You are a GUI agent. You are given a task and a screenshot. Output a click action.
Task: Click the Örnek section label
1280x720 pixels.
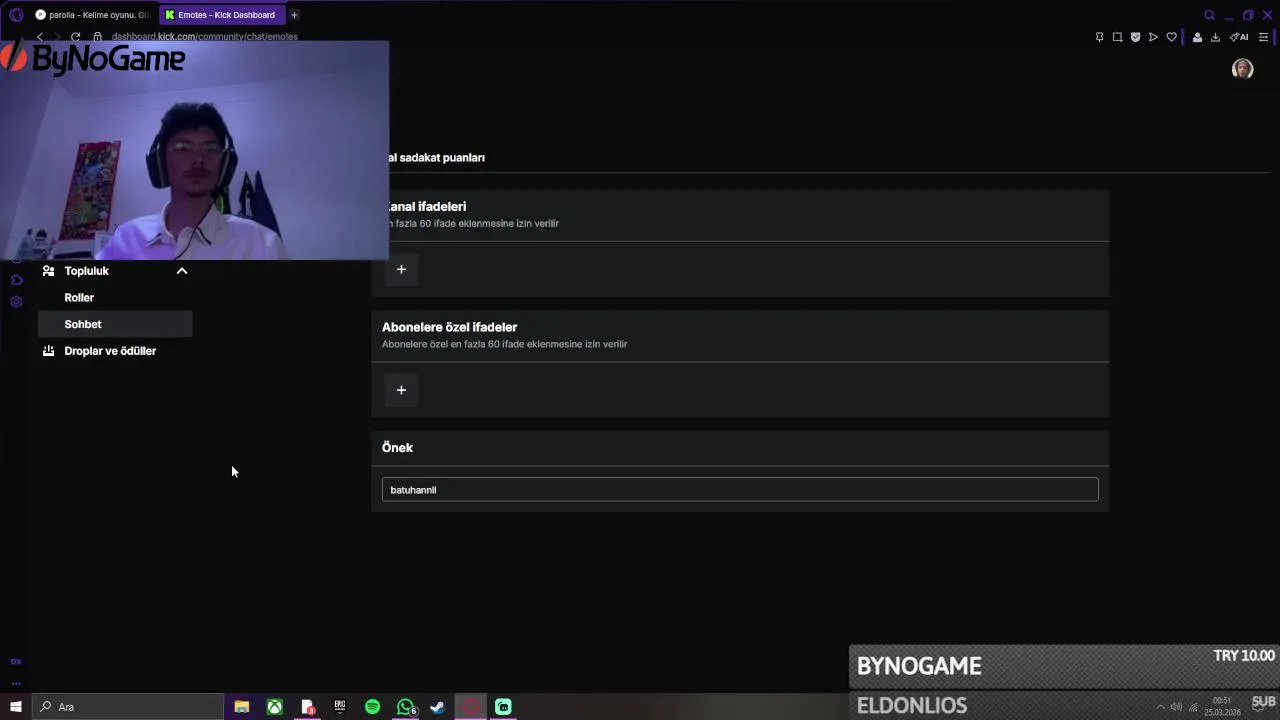(397, 447)
